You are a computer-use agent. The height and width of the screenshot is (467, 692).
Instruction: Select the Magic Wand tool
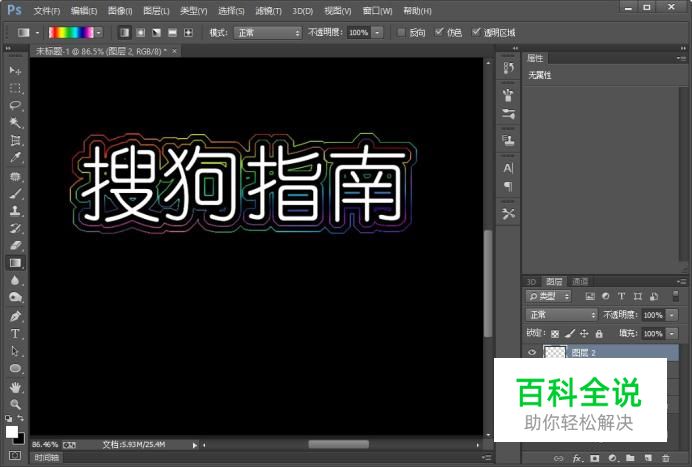(15, 122)
